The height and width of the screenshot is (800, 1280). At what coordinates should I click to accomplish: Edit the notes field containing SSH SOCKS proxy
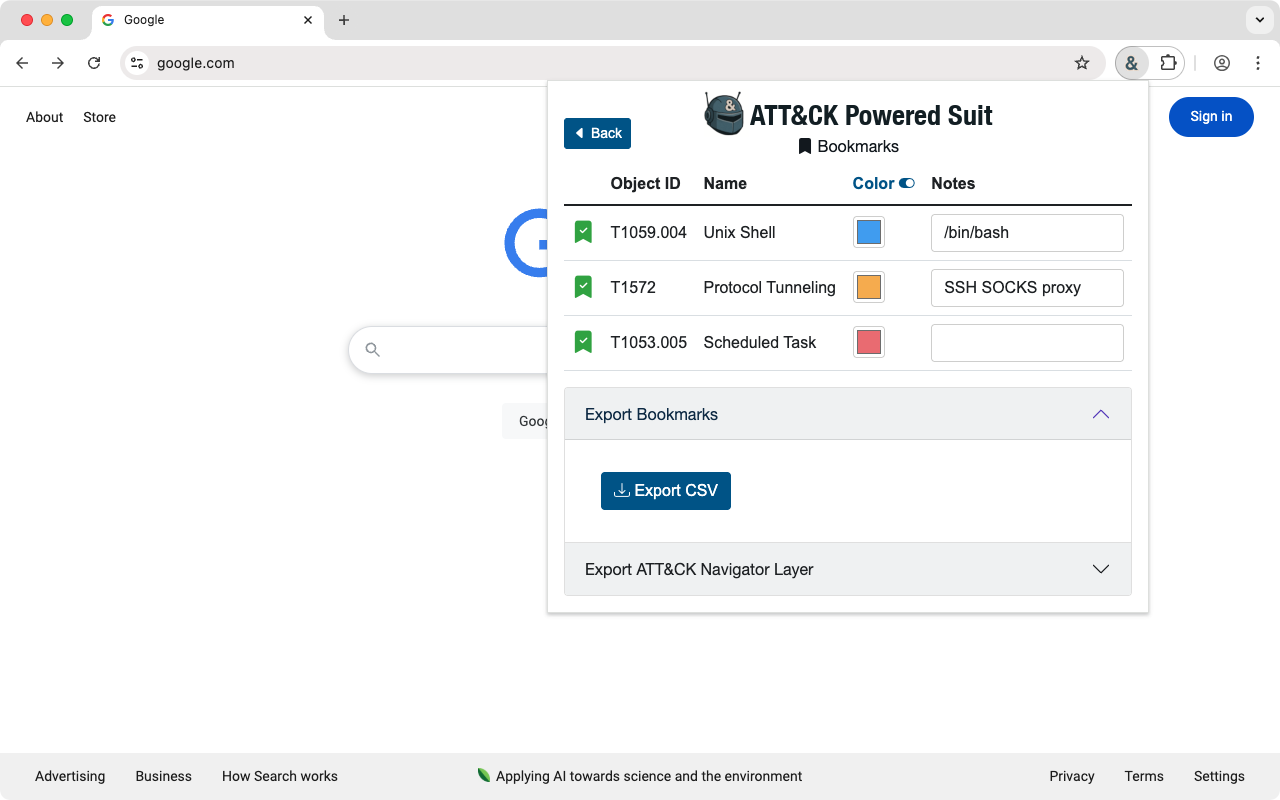1027,288
